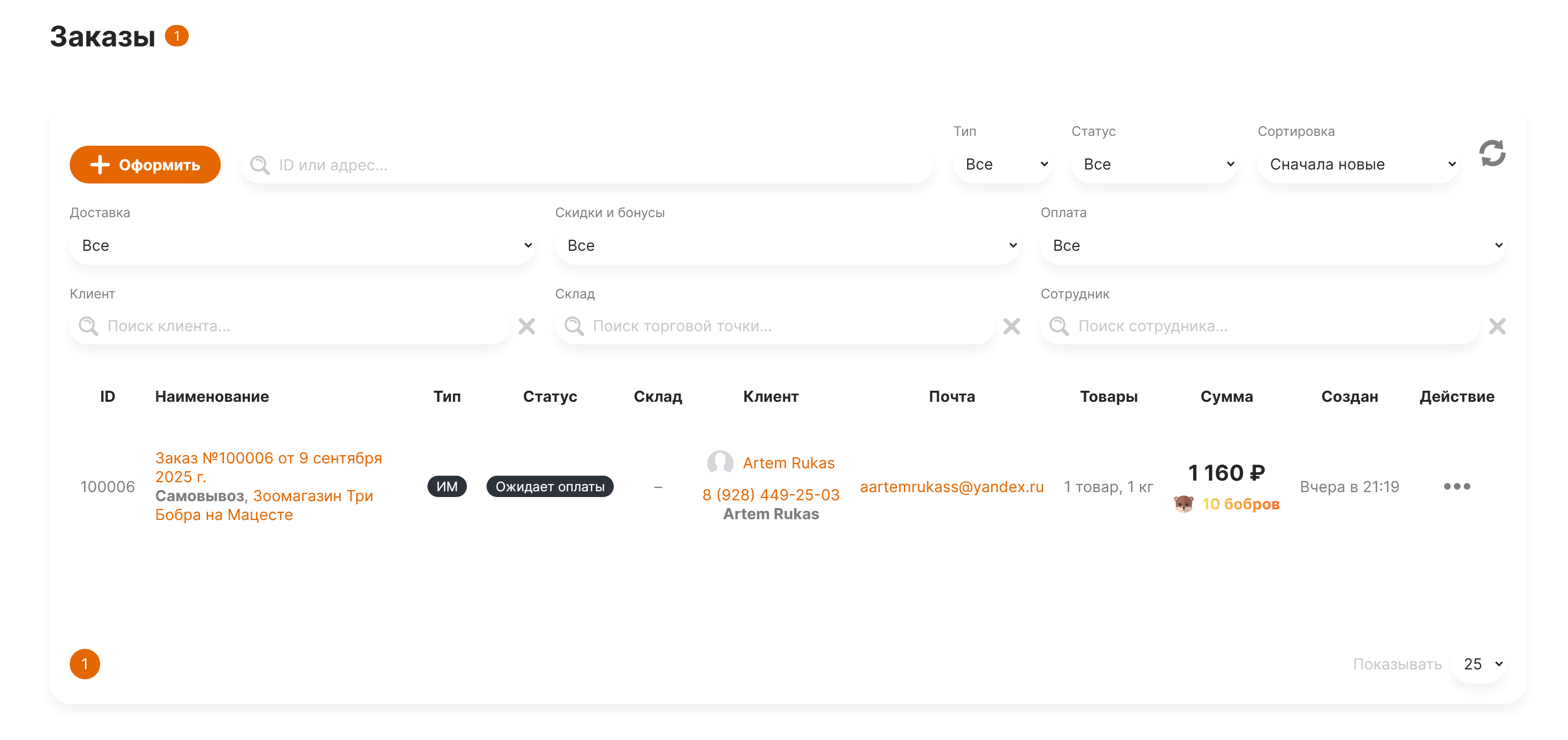The width and height of the screenshot is (1568, 740).
Task: Open the Статус filter dropdown
Action: coord(1154,165)
